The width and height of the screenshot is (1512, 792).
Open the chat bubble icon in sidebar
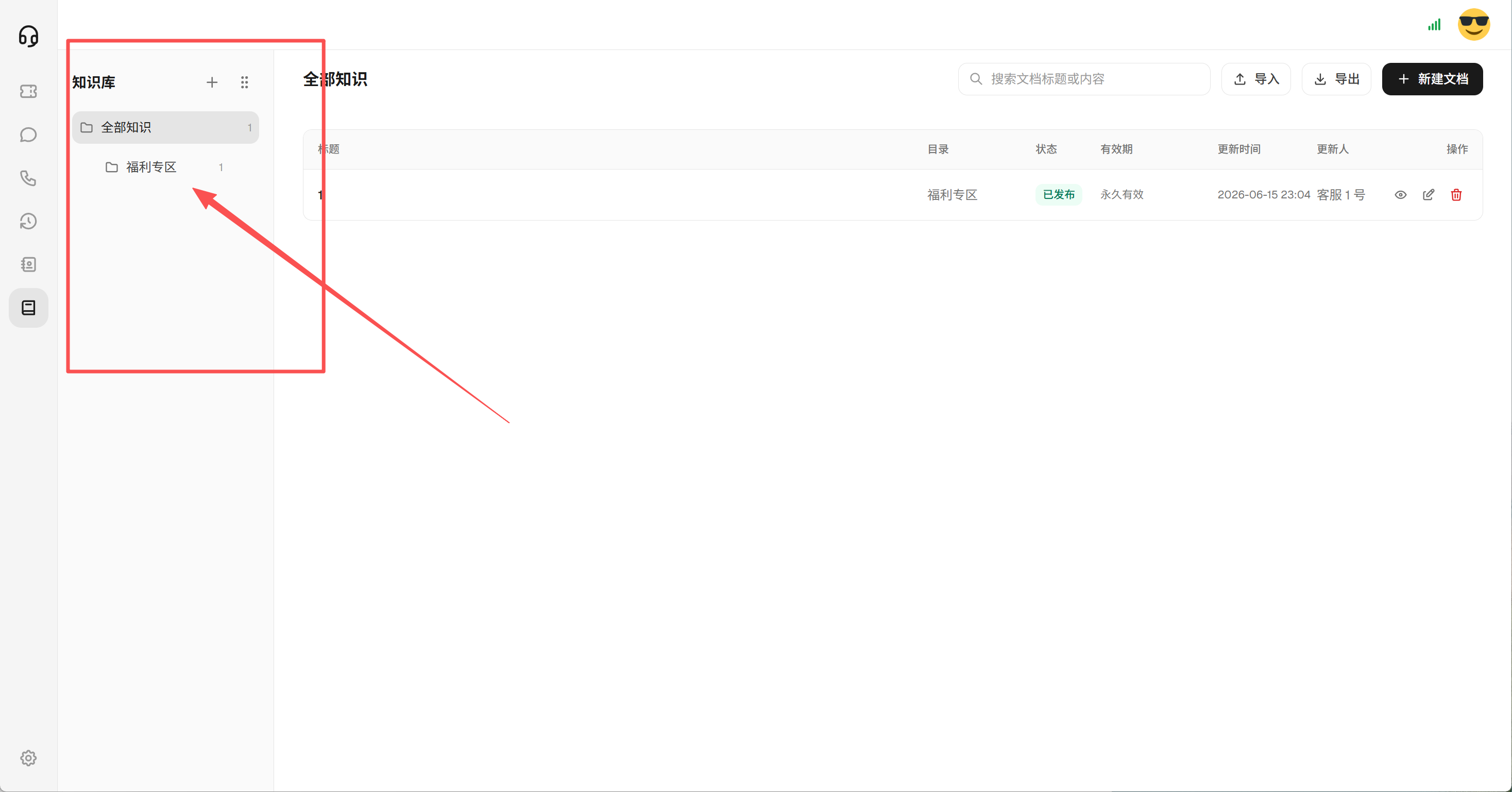tap(28, 134)
